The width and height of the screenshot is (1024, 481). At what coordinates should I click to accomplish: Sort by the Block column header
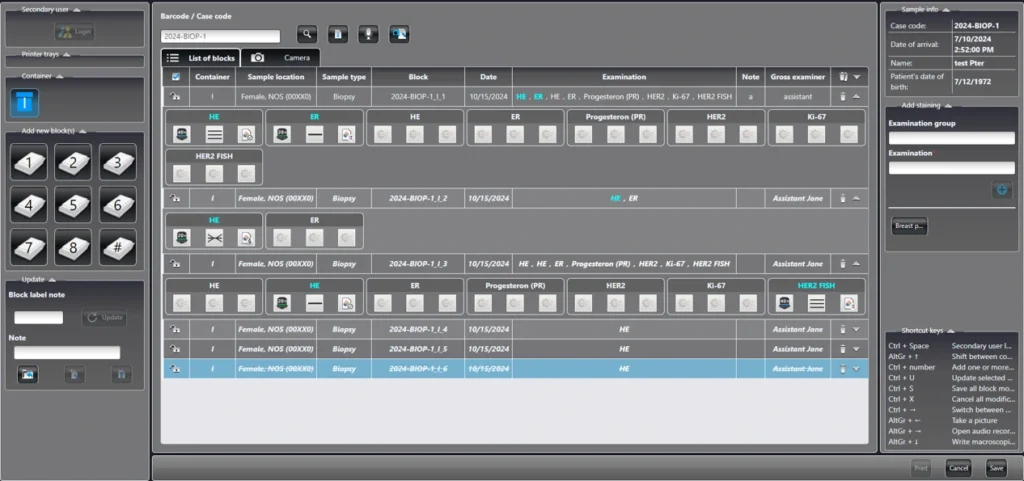click(x=418, y=77)
